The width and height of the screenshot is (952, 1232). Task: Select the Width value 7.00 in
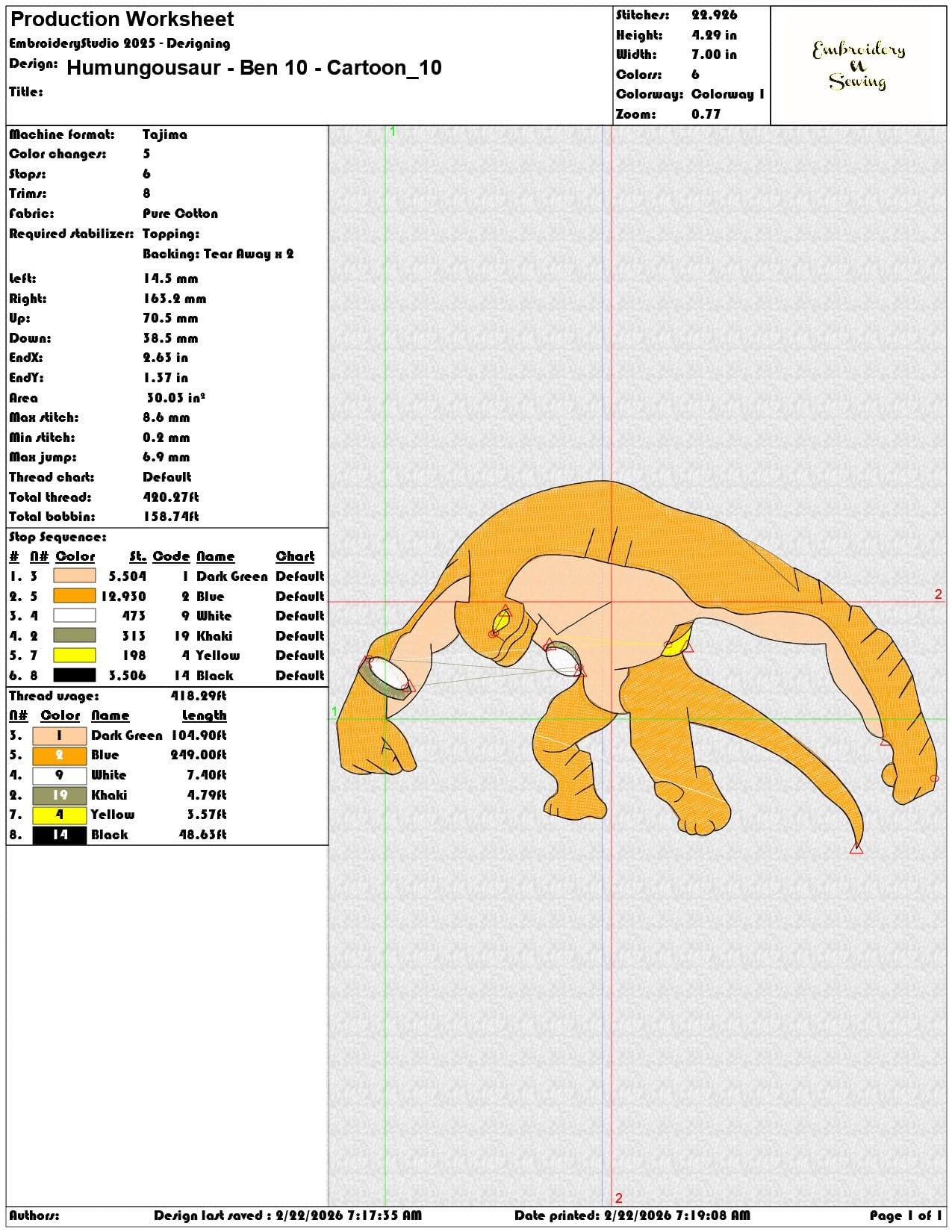[x=714, y=55]
